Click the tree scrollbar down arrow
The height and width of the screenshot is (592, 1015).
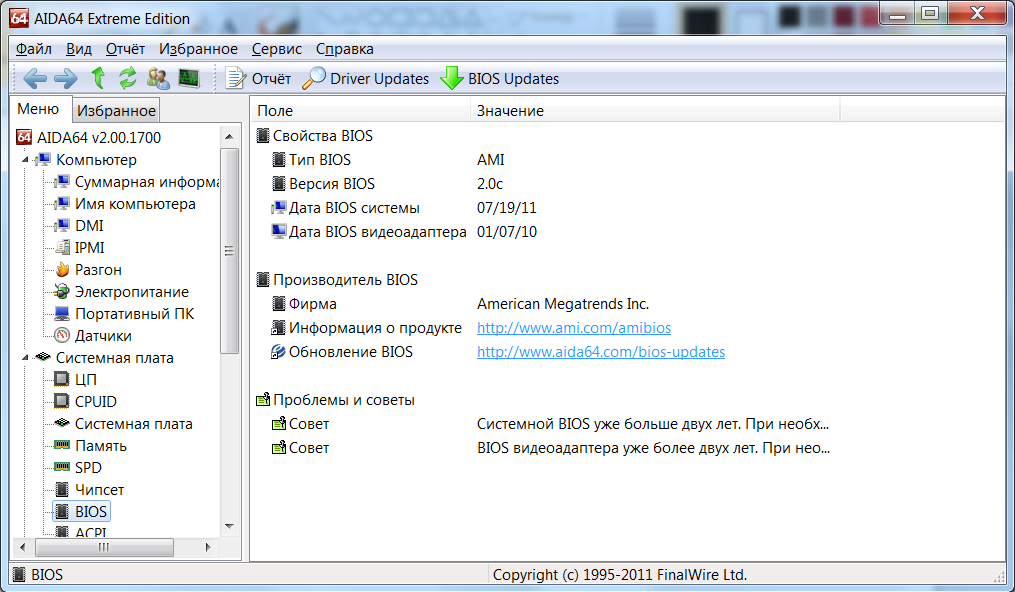[x=230, y=526]
